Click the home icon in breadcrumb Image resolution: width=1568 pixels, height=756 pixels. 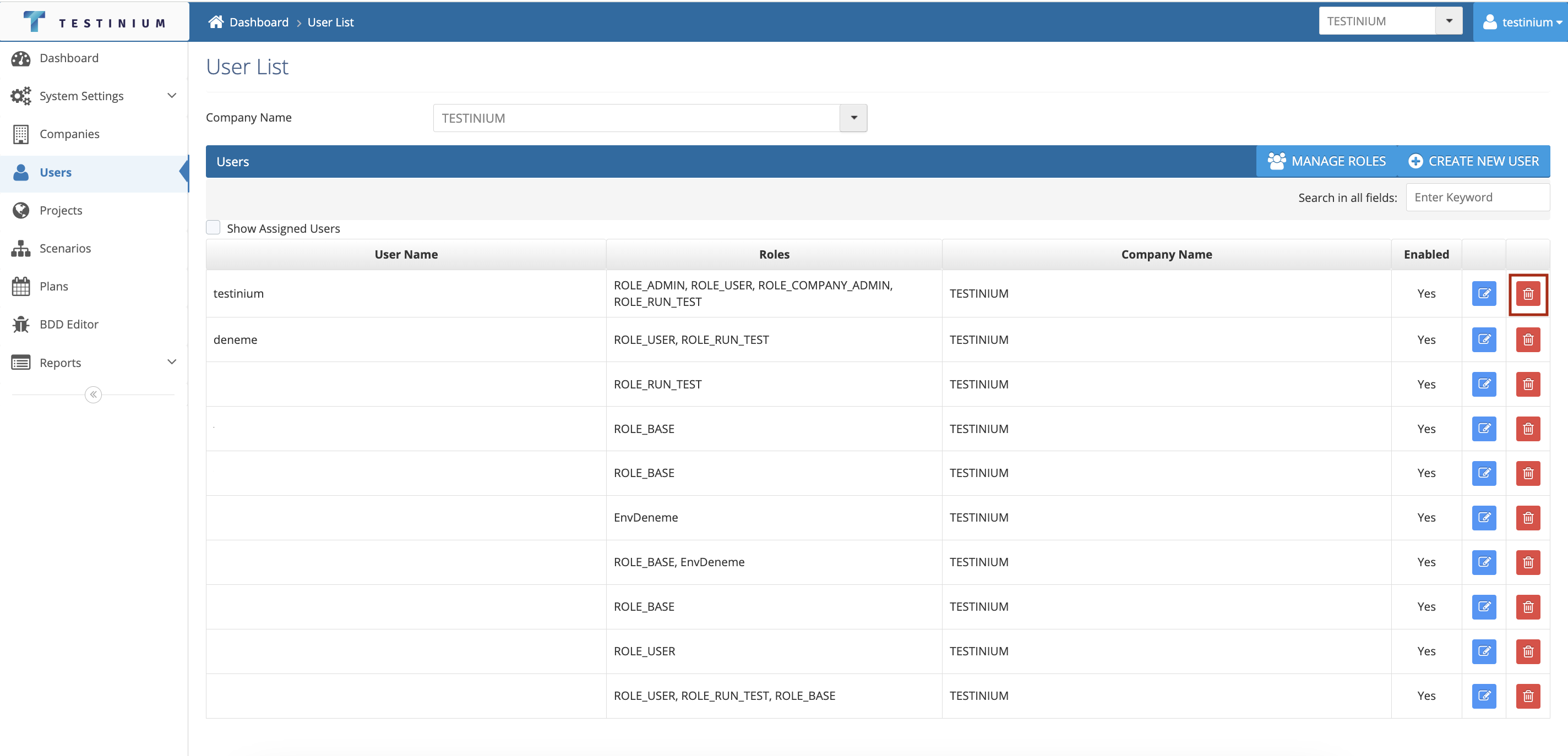pos(215,22)
